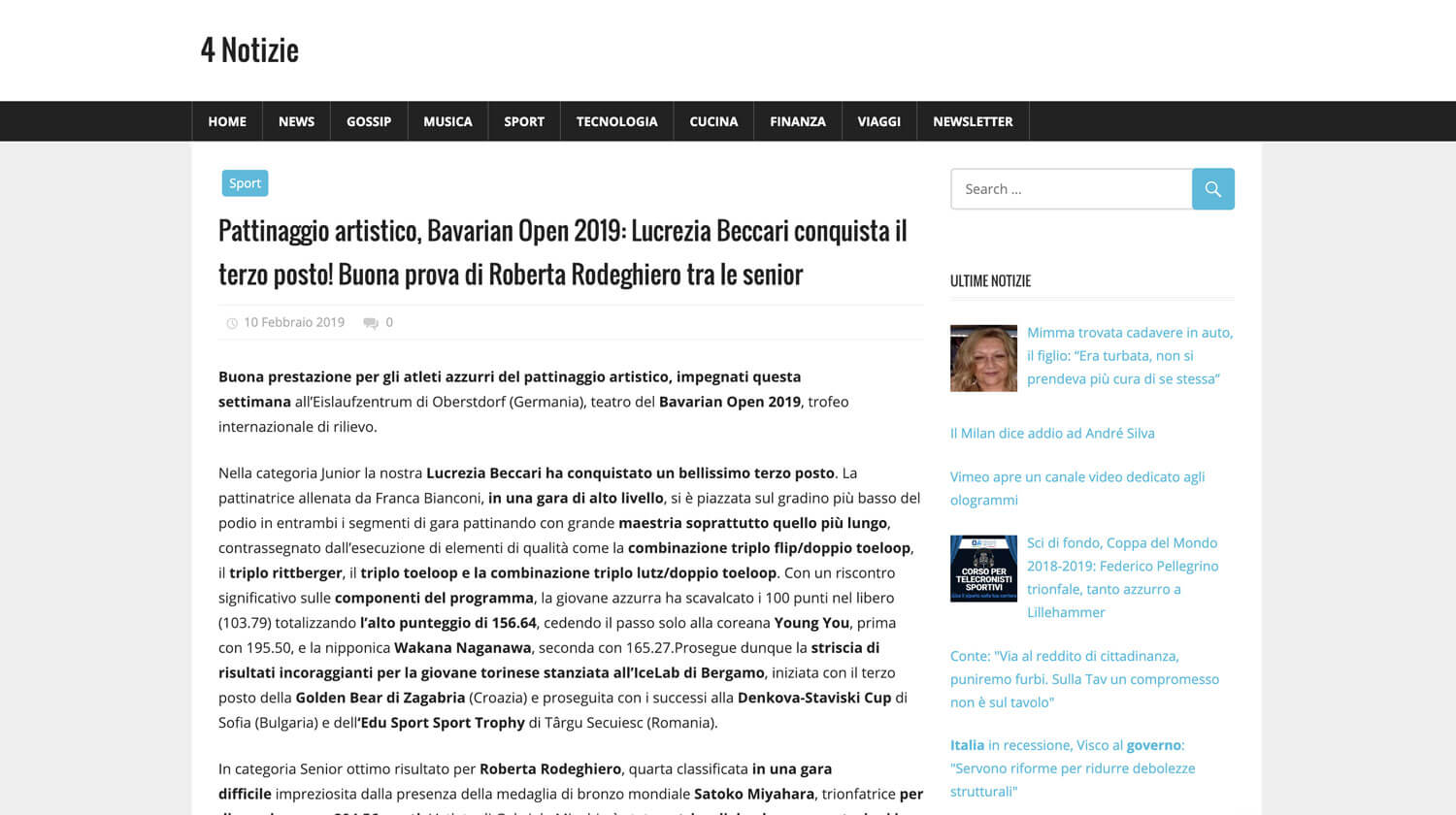Click the bold text Bavarian Open 2019
Screen dimensions: 1456x815
(730, 402)
